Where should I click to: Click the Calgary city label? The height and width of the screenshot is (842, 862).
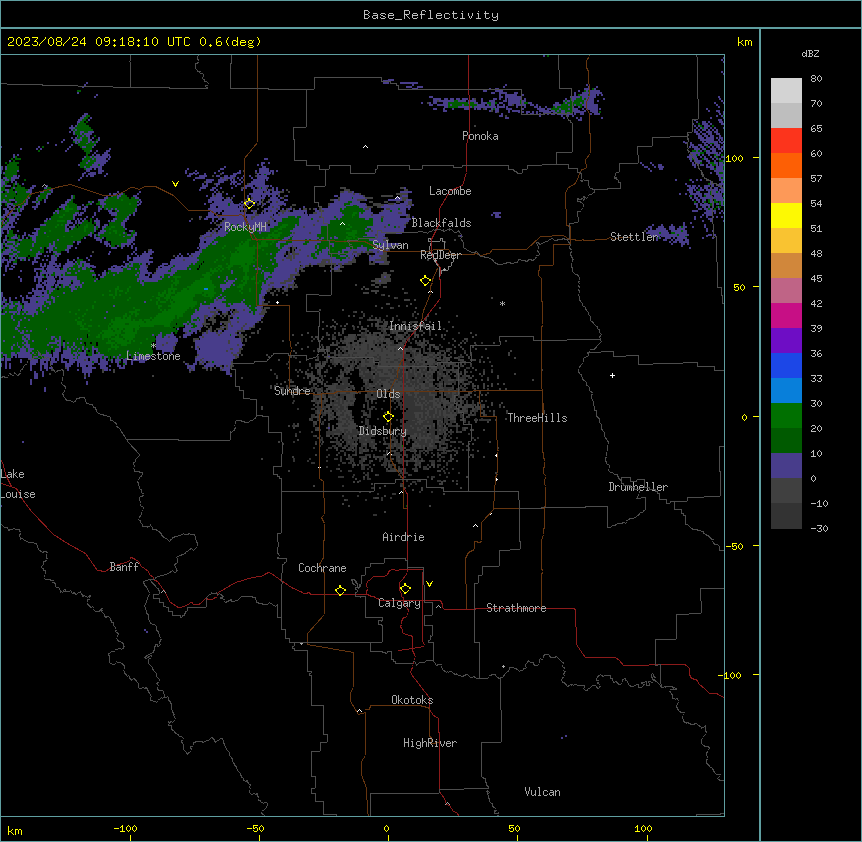tap(399, 603)
